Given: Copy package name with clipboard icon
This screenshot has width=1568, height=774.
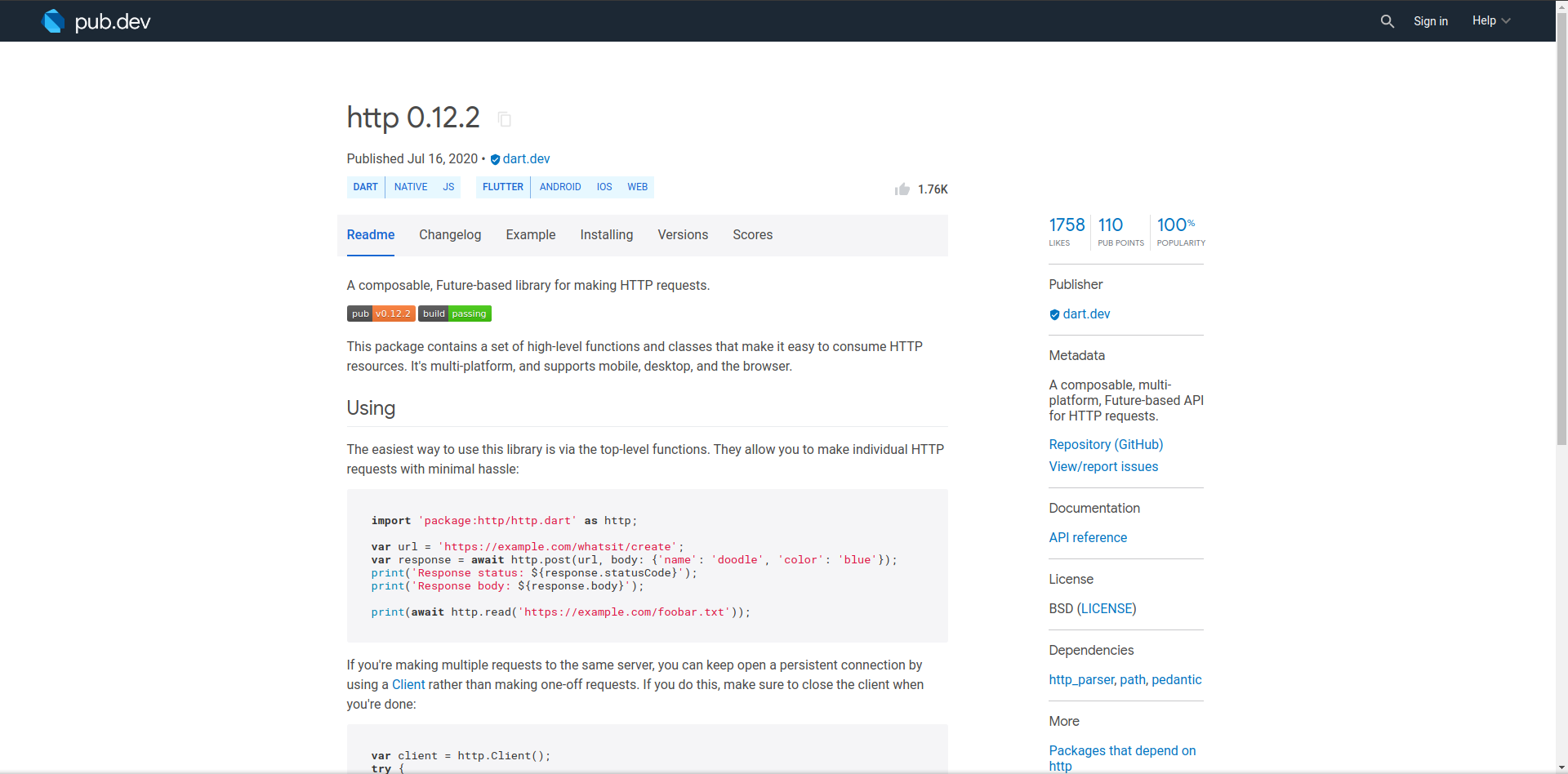Looking at the screenshot, I should point(505,119).
